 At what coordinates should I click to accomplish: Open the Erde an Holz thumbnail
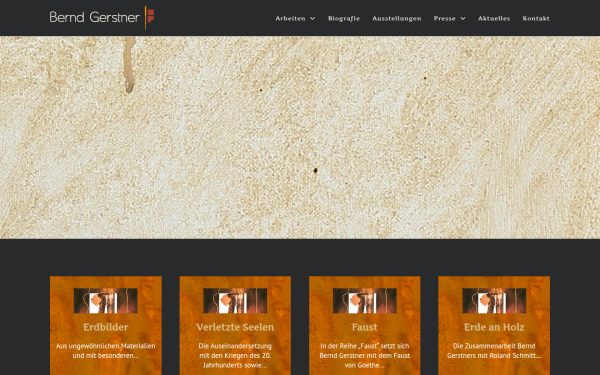click(x=494, y=301)
